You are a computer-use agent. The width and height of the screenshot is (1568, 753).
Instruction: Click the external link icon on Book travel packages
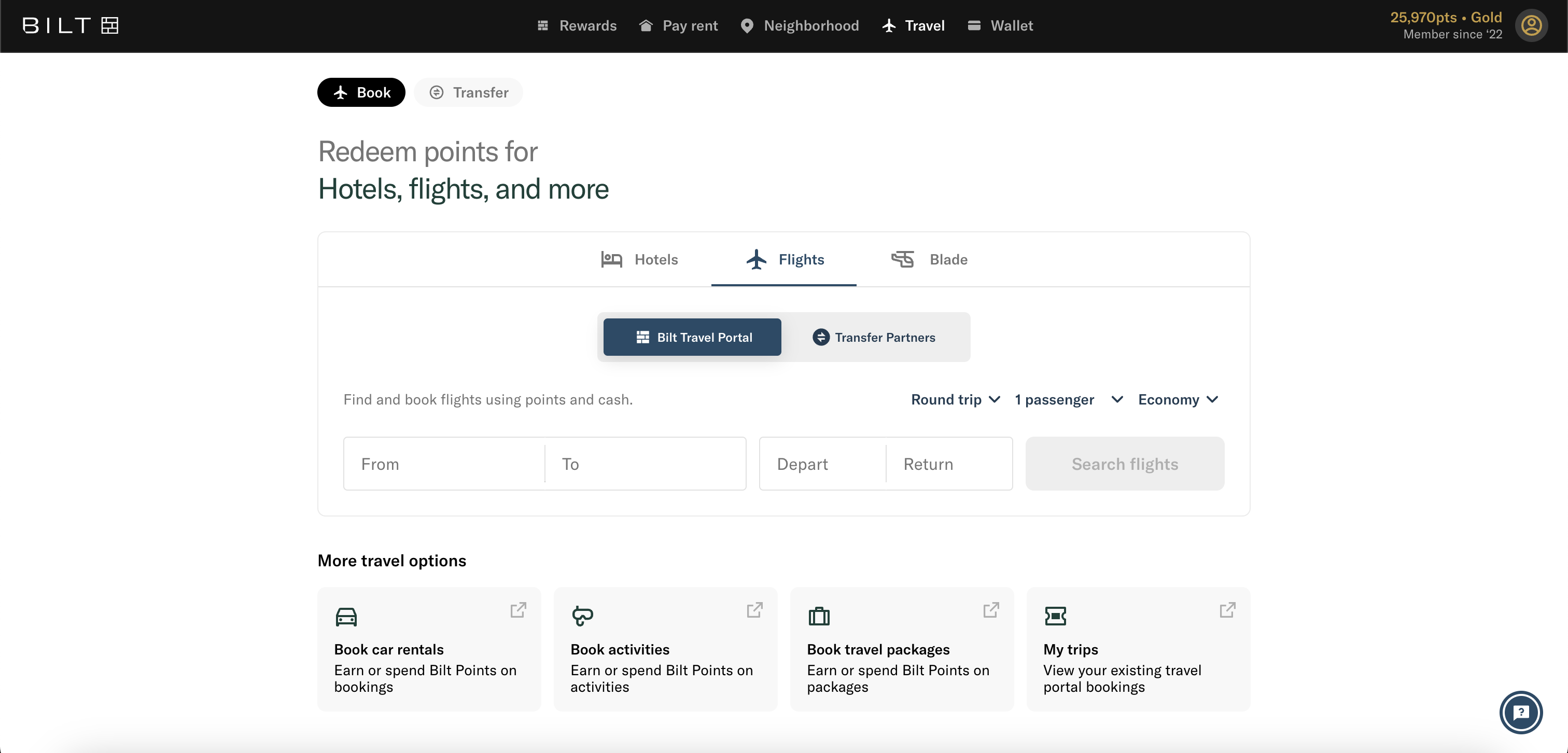991,609
